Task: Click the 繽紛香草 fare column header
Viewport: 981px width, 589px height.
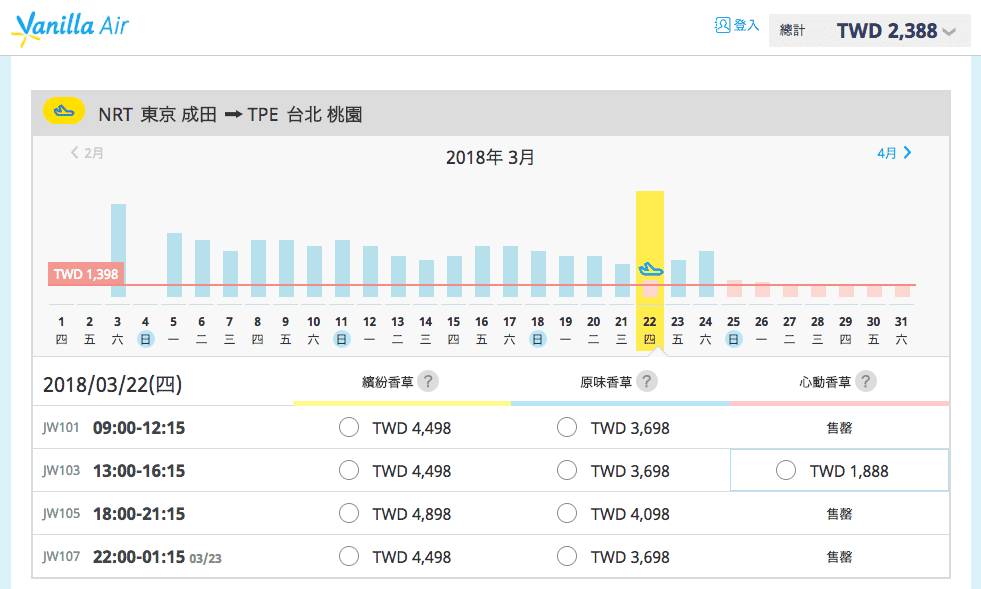Action: (x=387, y=382)
